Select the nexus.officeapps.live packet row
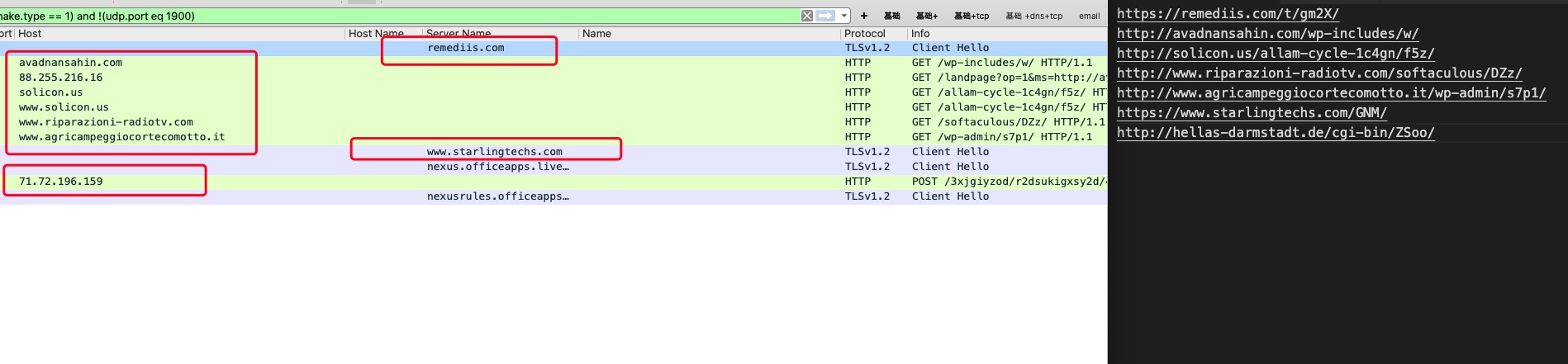 tap(554, 167)
